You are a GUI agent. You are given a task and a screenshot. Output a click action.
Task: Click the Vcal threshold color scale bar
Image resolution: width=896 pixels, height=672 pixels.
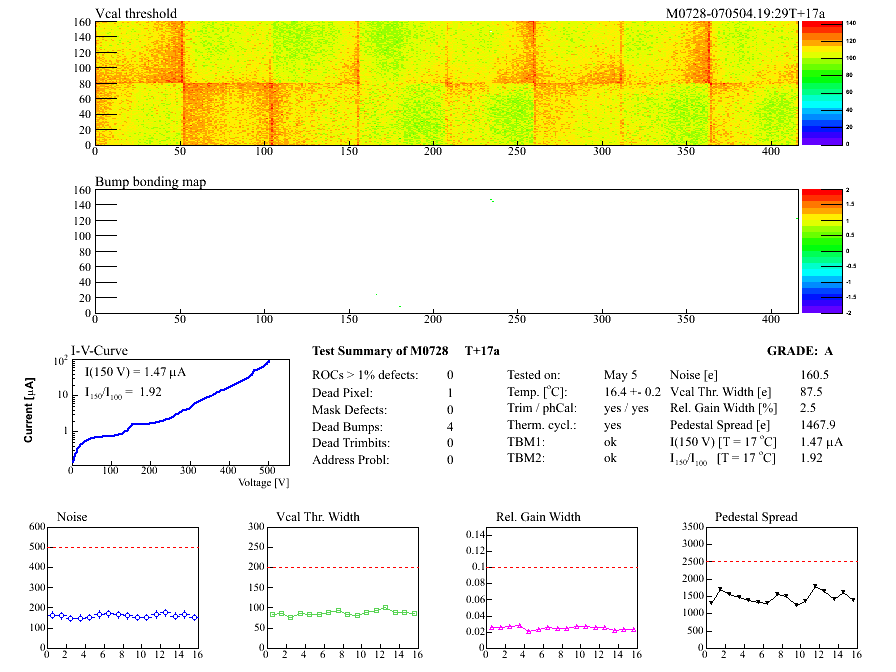pyautogui.click(x=813, y=82)
